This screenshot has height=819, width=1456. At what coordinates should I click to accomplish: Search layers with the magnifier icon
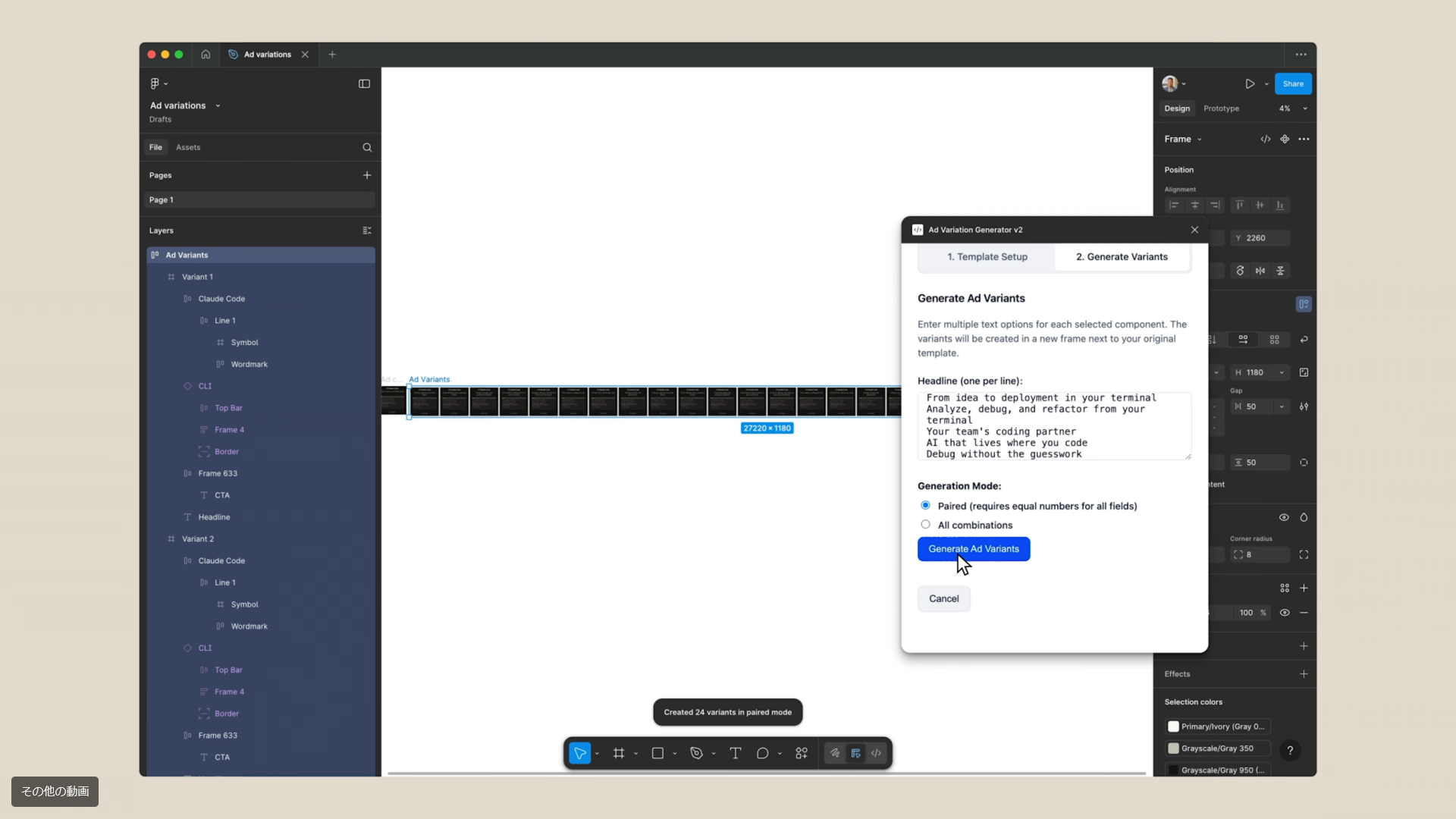(367, 147)
